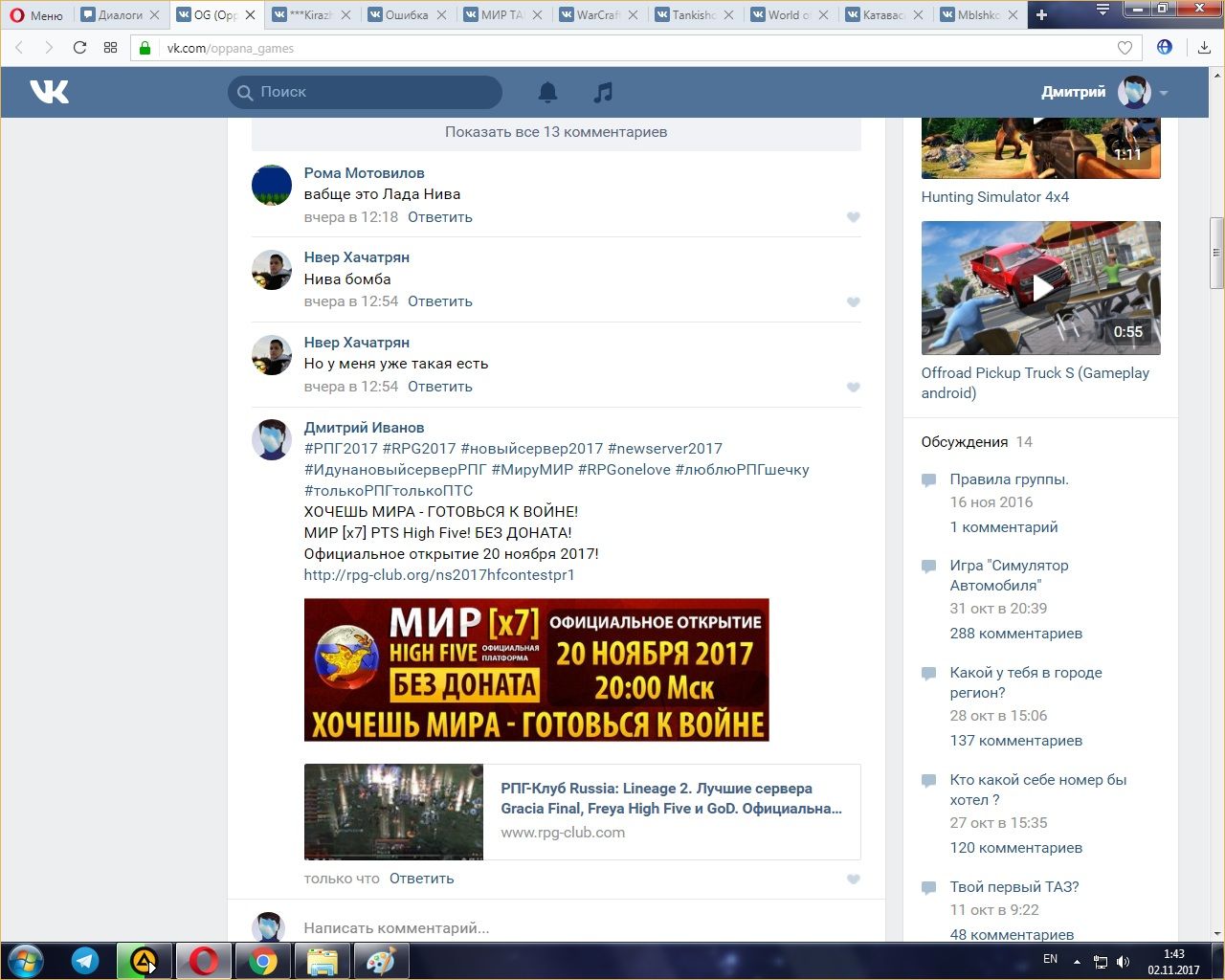Open Нвер Хачатрян name on 'Нива бомба' comment
Image resolution: width=1225 pixels, height=980 pixels.
(357, 257)
